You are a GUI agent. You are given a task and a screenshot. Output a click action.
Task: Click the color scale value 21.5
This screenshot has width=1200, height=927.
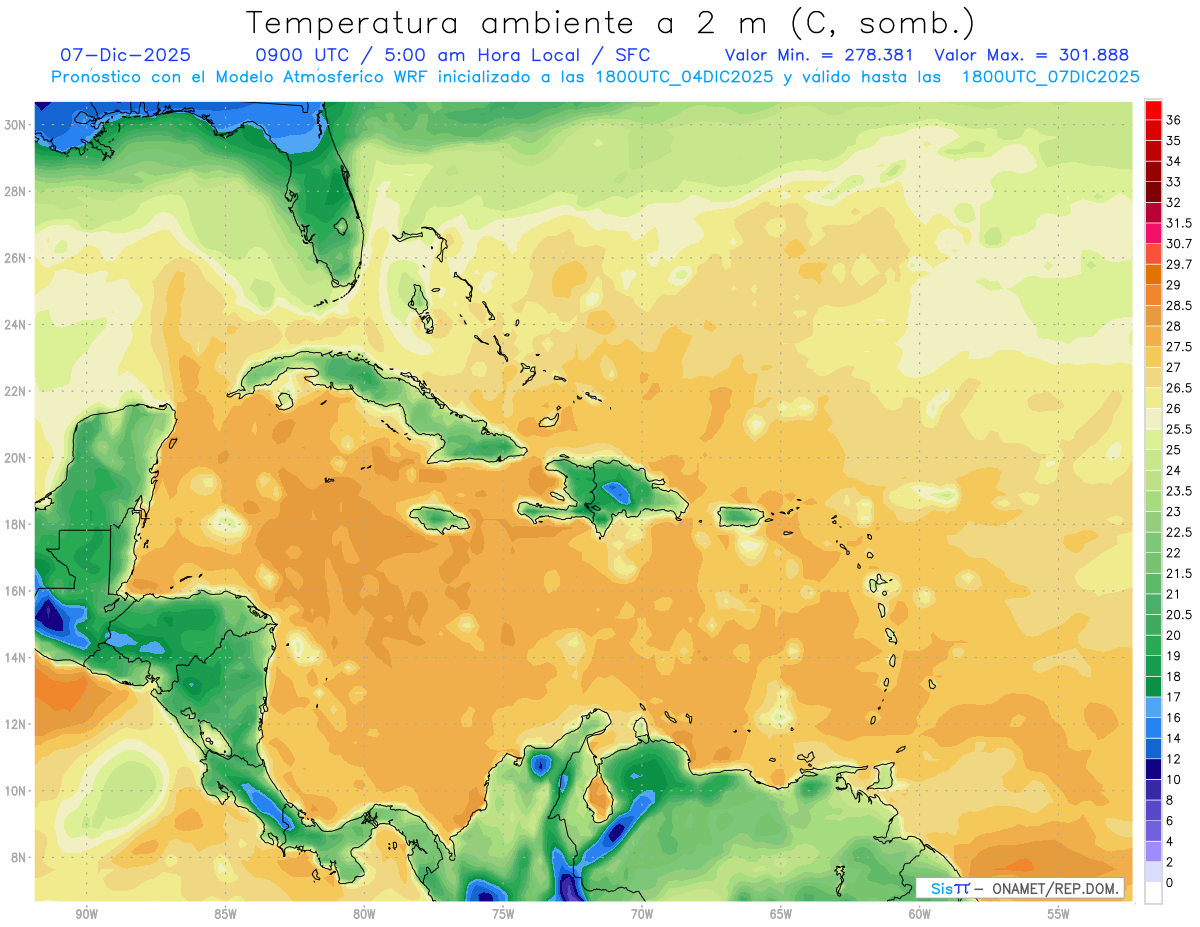click(1179, 573)
